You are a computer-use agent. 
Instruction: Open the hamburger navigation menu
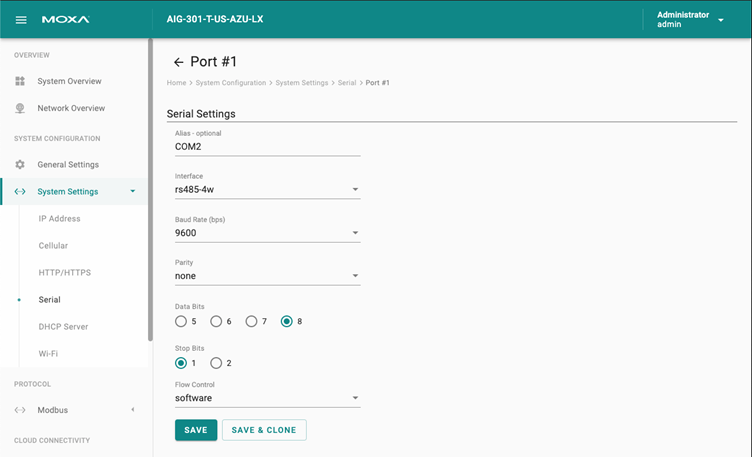(21, 20)
